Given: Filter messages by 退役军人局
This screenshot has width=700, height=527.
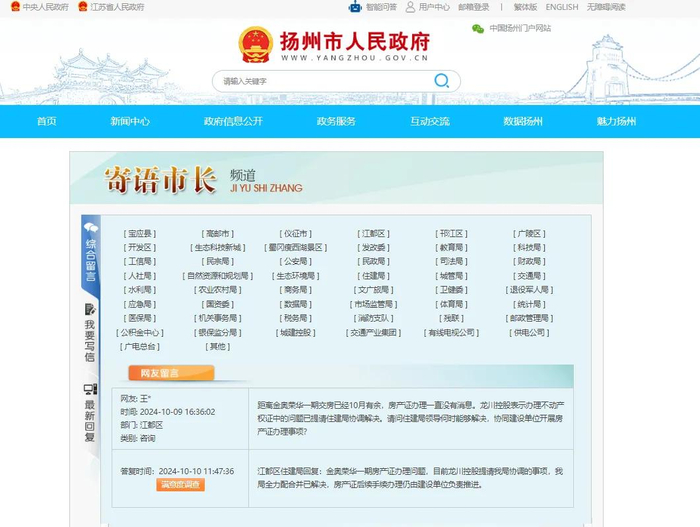Looking at the screenshot, I should tap(529, 290).
